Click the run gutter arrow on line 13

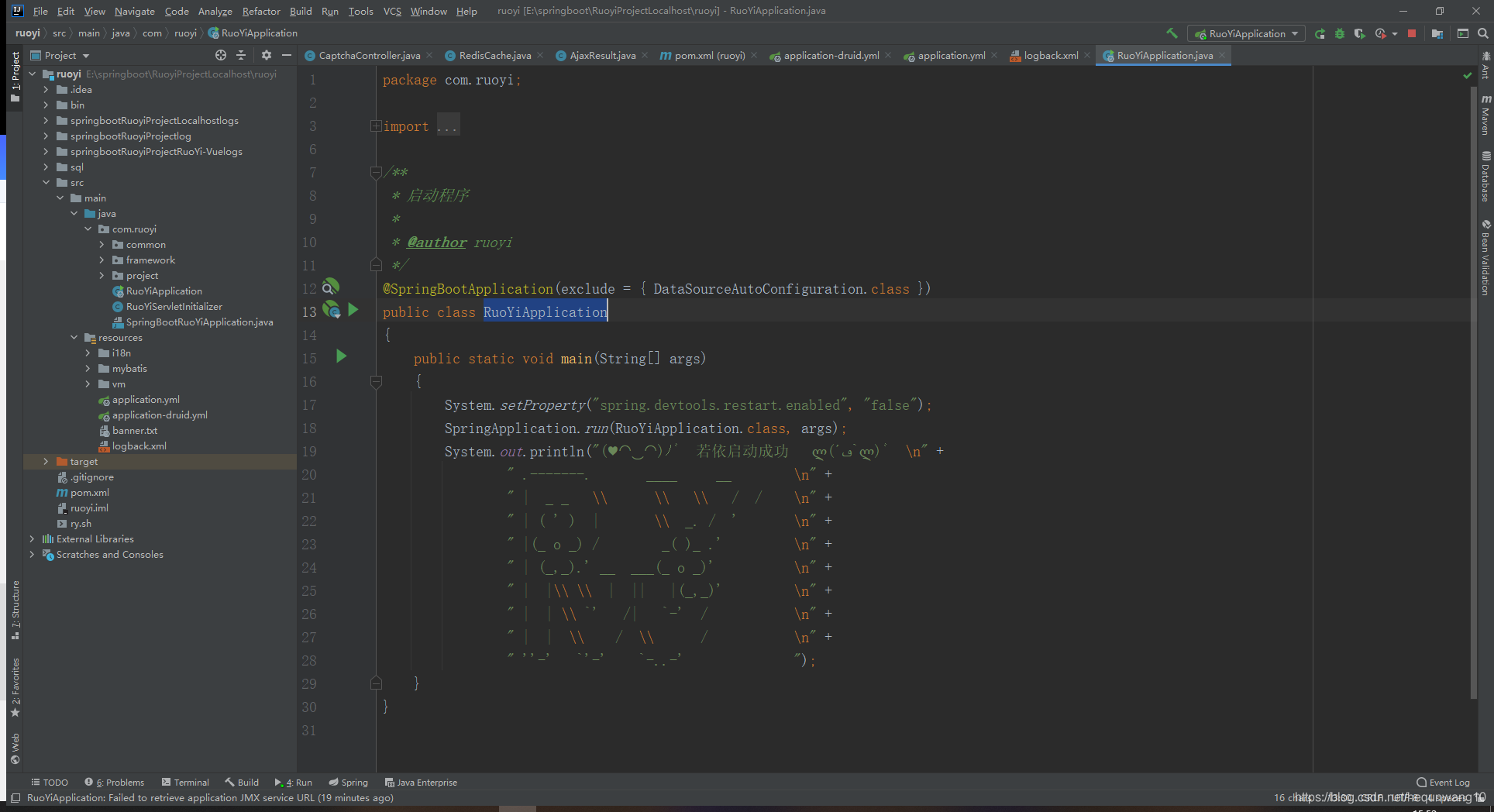click(353, 310)
